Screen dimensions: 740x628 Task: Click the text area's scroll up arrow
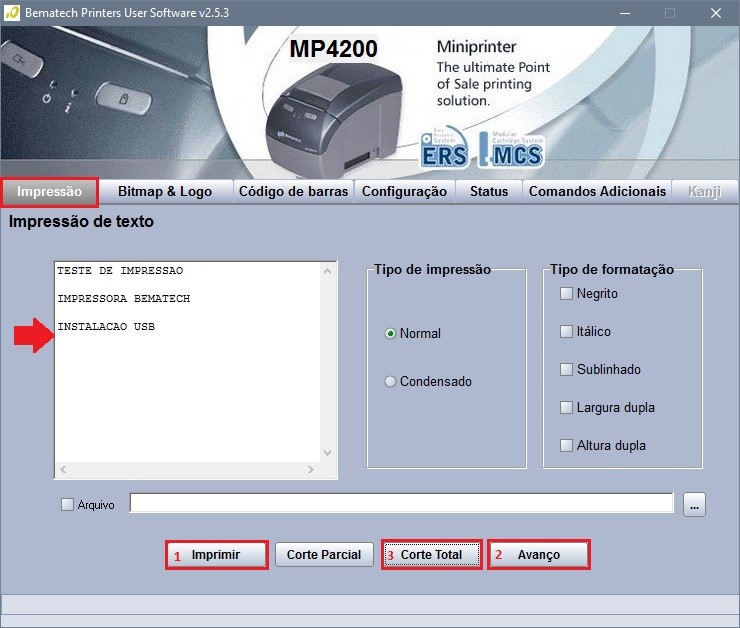click(327, 271)
